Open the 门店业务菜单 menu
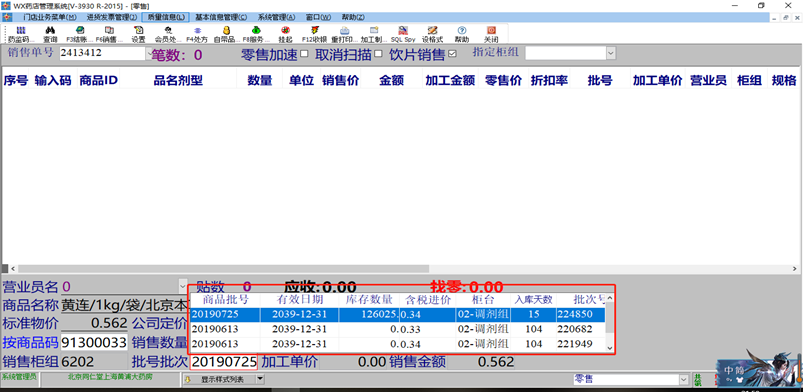This screenshot has width=803, height=392. coord(49,17)
